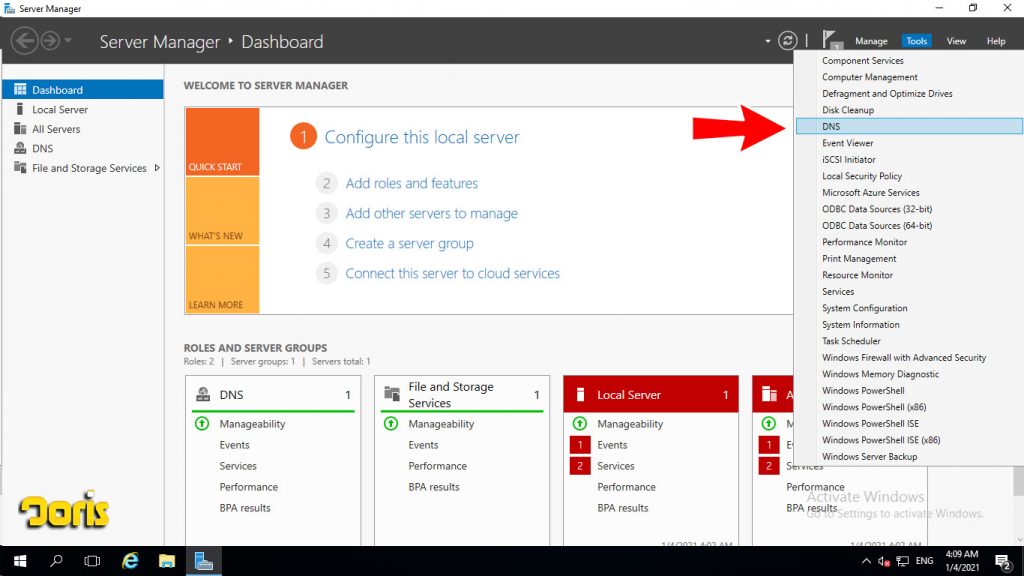Viewport: 1024px width, 576px height.
Task: Click the green Manageability icon under File and Storage
Action: coord(391,423)
